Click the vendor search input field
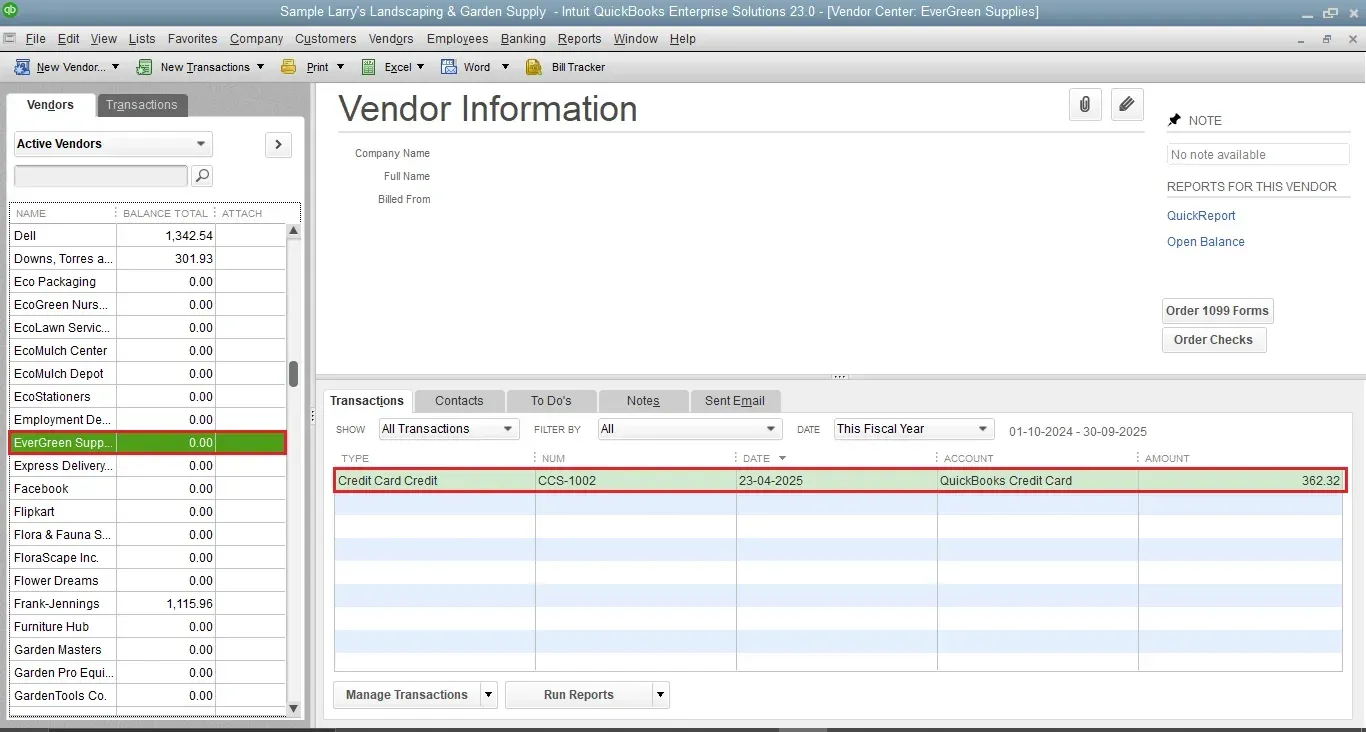 100,176
